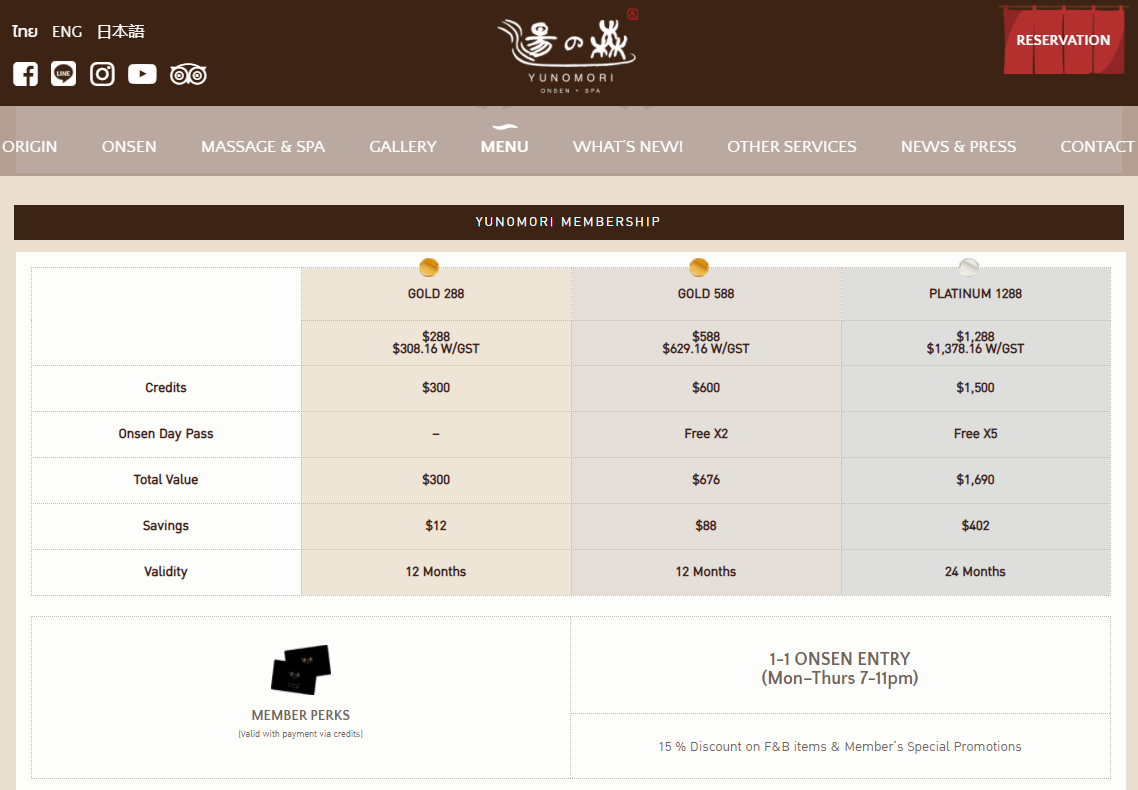Open the Instagram icon link
Image resolution: width=1138 pixels, height=790 pixels.
coord(103,74)
